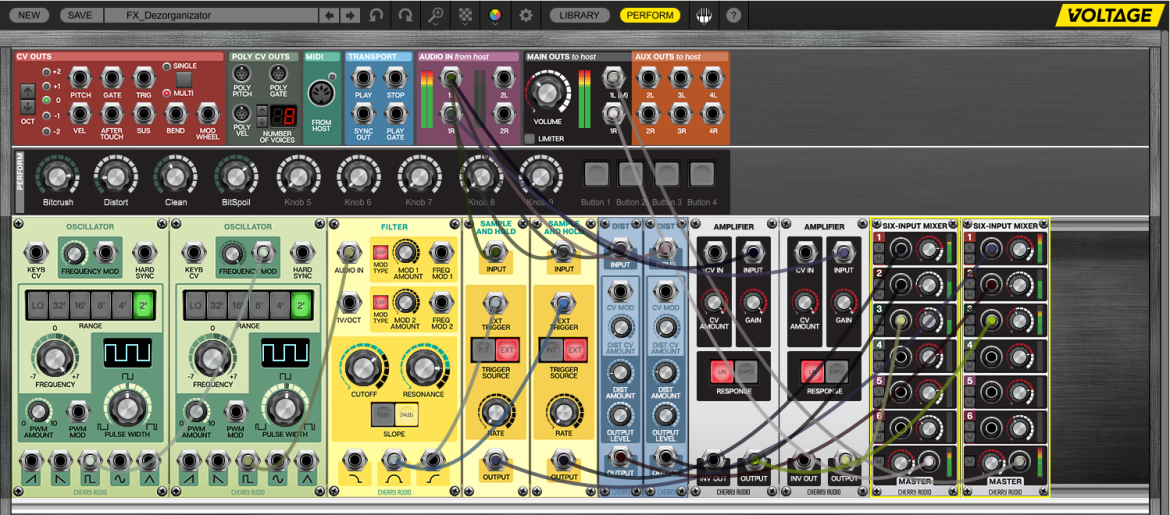Open settings with the gear icon
Screen dimensions: 1170x515
[x=526, y=15]
